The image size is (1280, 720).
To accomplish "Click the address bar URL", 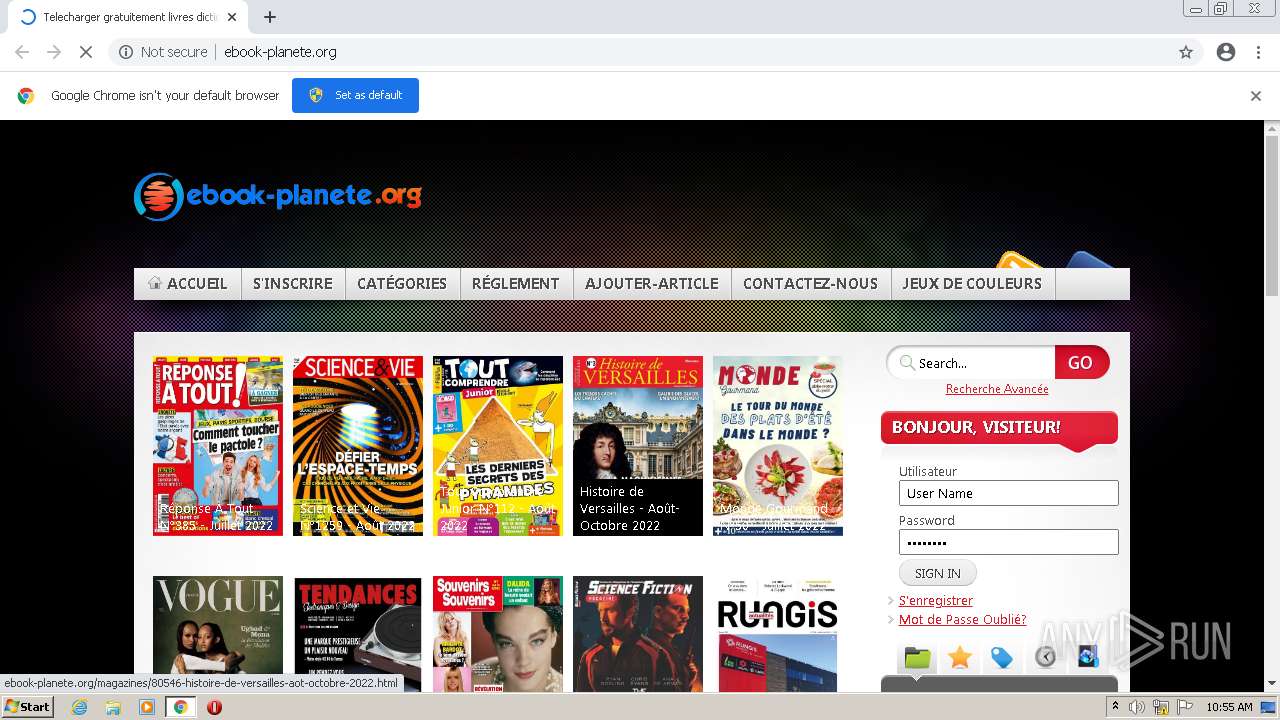I will coord(280,52).
